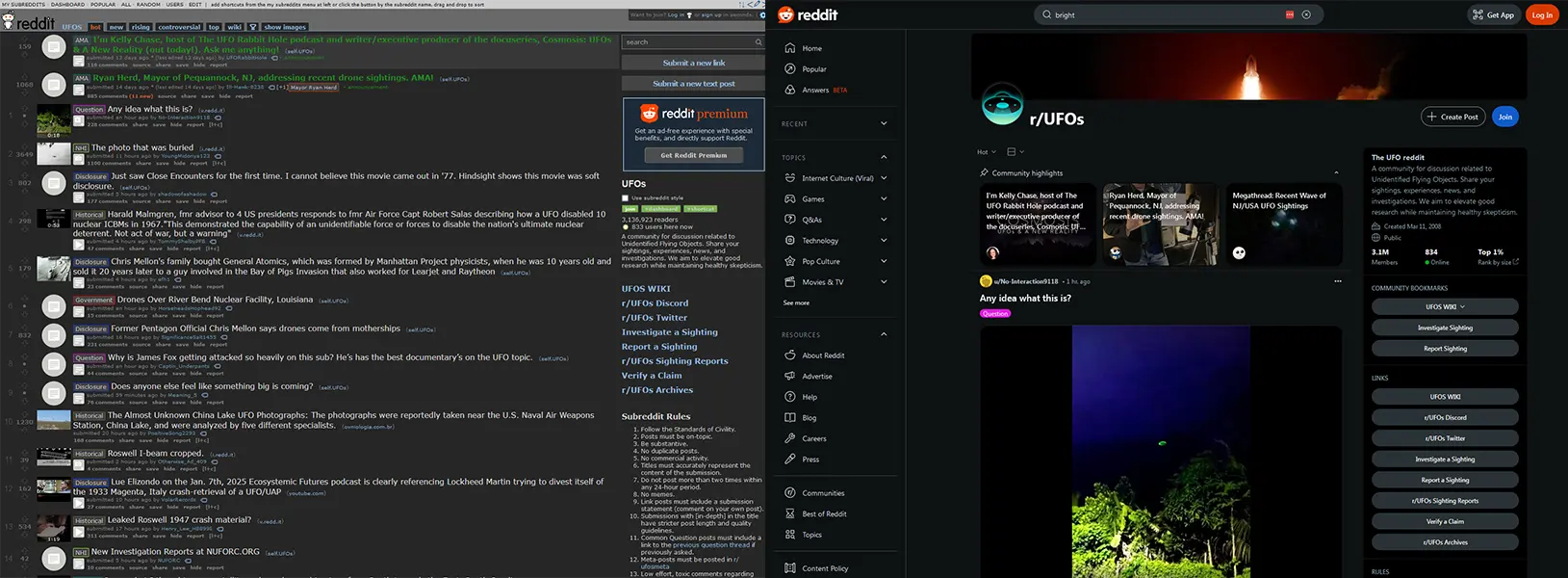1568x578 pixels.
Task: Check the 'Use subreddit style' checkbox
Action: 626,198
